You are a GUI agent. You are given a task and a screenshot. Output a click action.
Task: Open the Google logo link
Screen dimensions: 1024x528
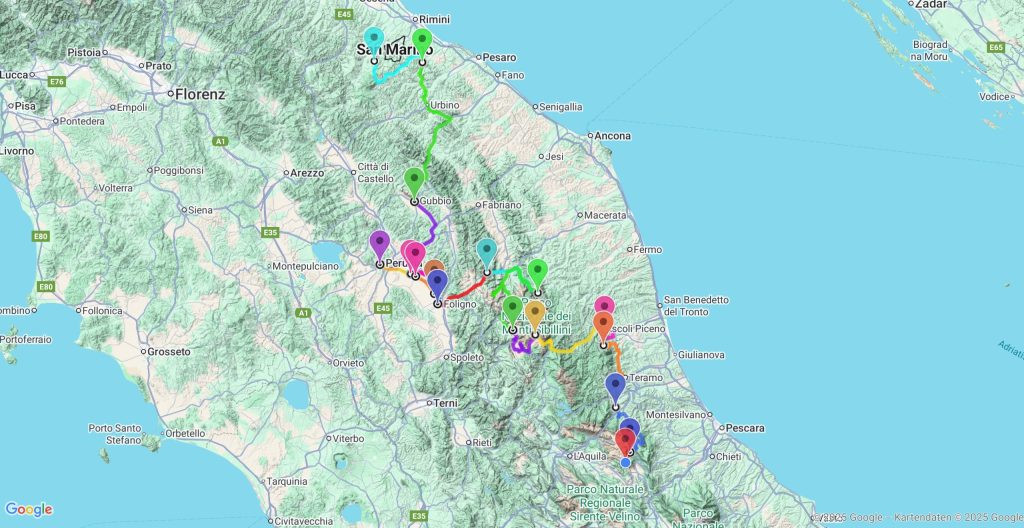click(28, 510)
